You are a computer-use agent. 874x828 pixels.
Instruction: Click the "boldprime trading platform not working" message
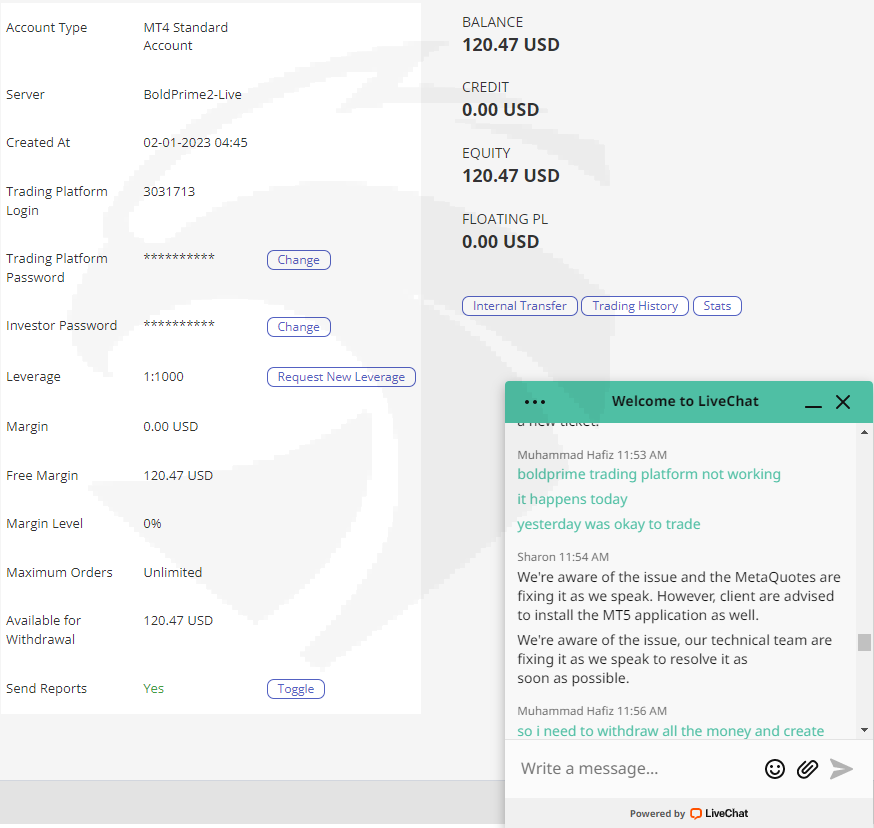(x=649, y=475)
